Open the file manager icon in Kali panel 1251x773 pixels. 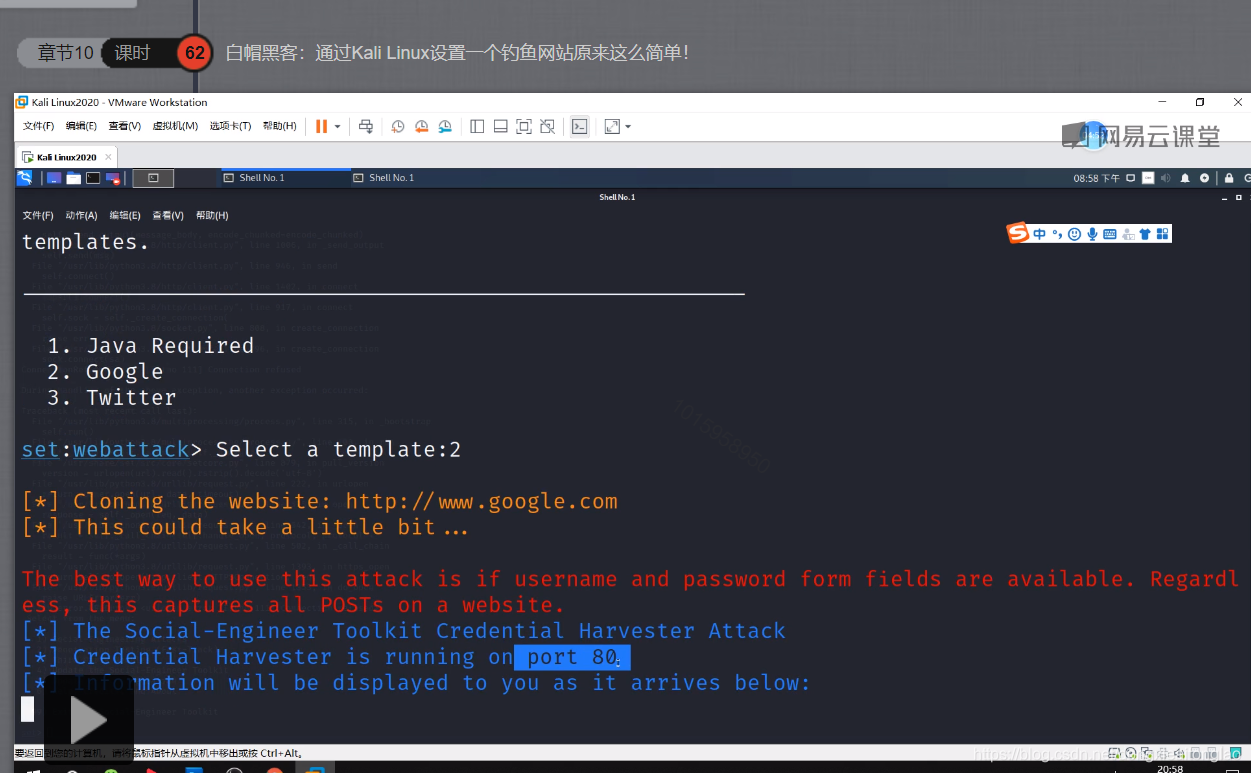point(73,178)
